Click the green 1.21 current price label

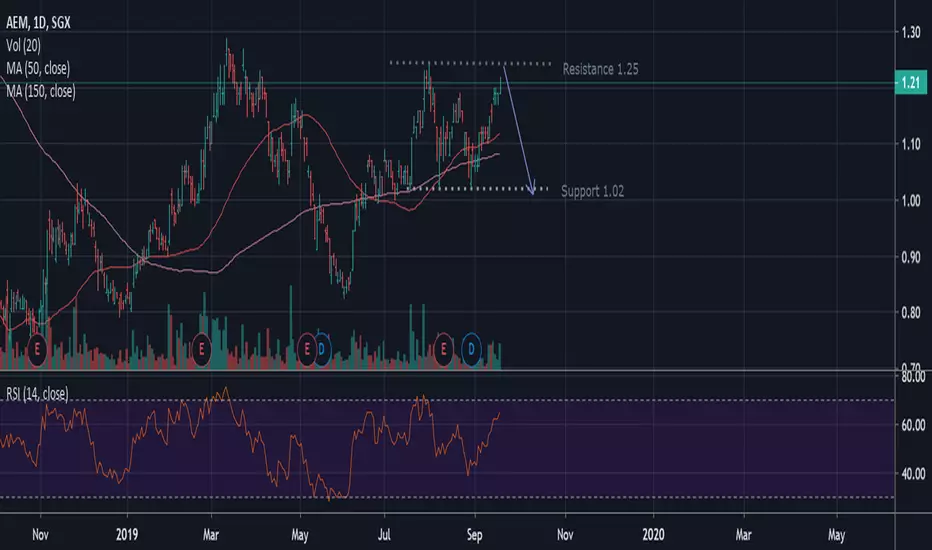[911, 82]
